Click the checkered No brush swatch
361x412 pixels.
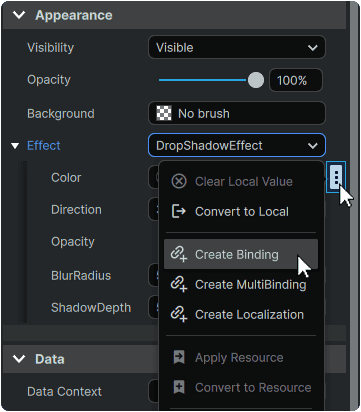coord(164,113)
